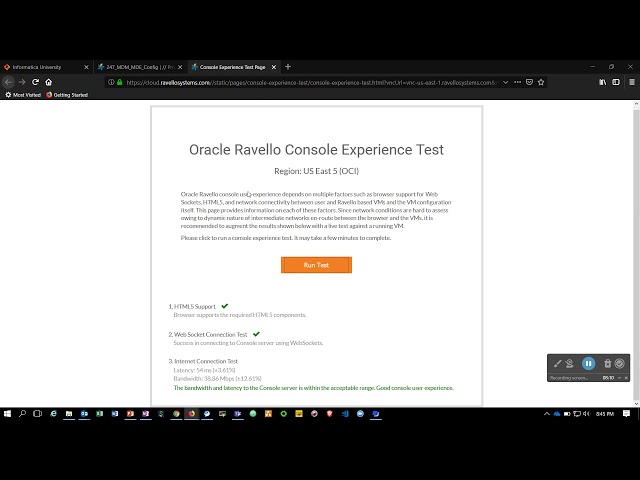Click the green padlock security icon
640x480 pixels.
click(120, 82)
